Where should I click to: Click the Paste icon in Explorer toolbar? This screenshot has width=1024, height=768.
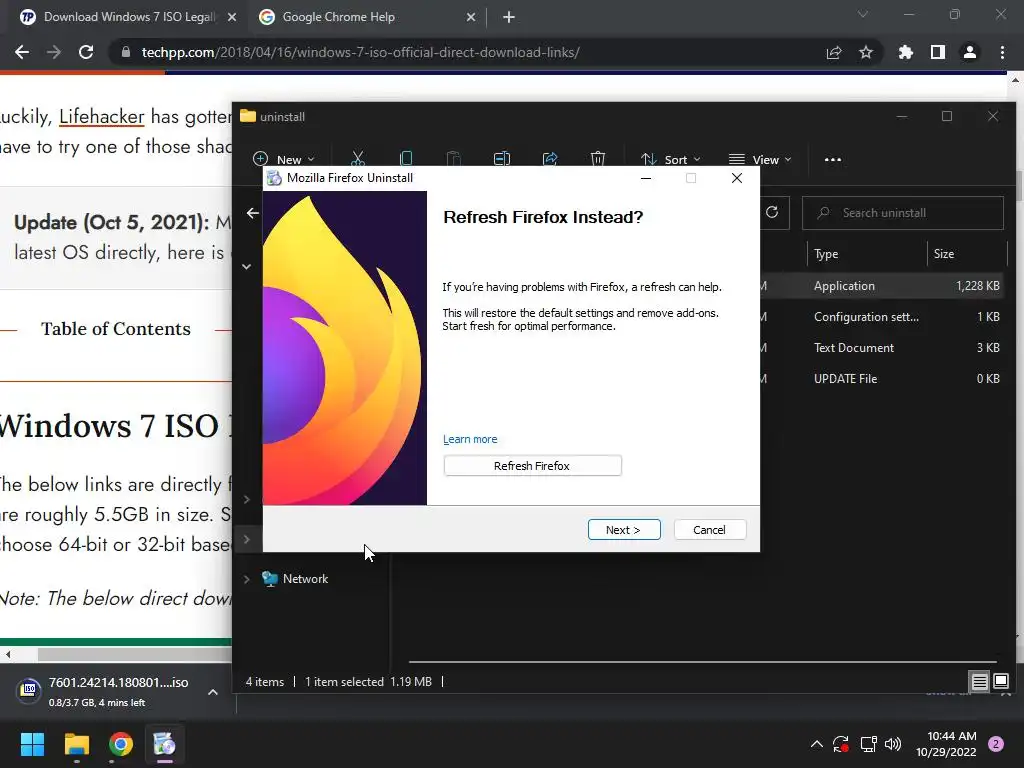[x=453, y=159]
